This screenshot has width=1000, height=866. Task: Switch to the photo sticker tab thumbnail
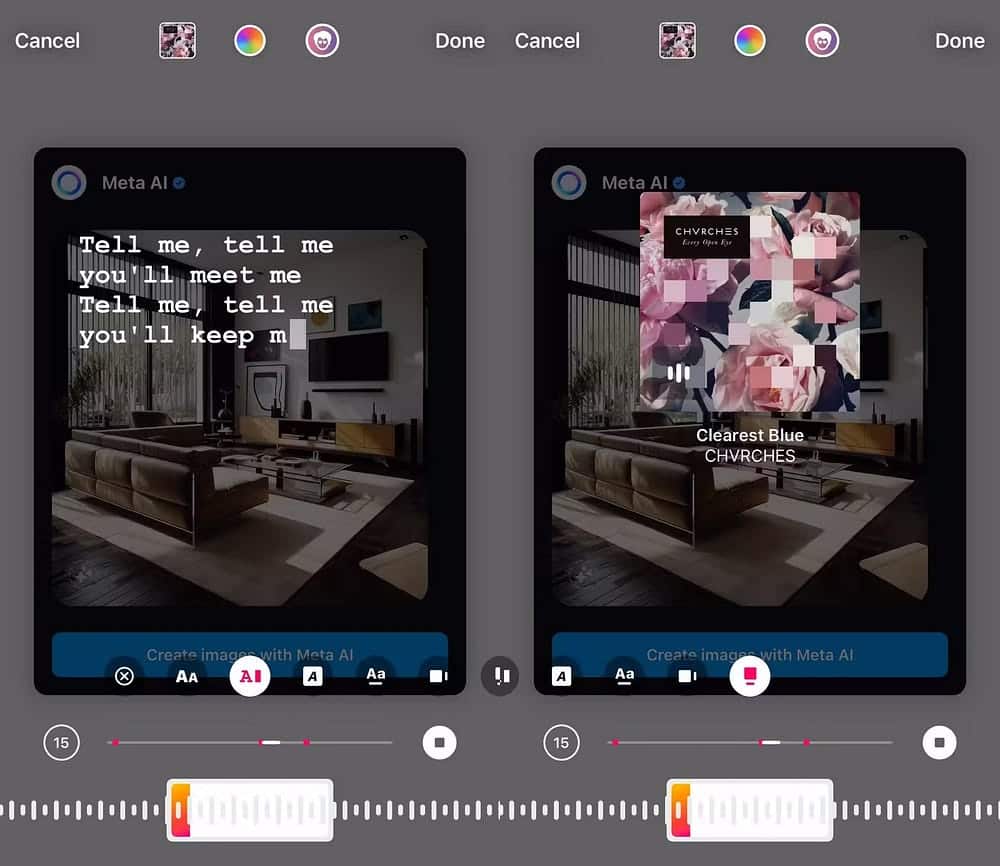tap(177, 41)
